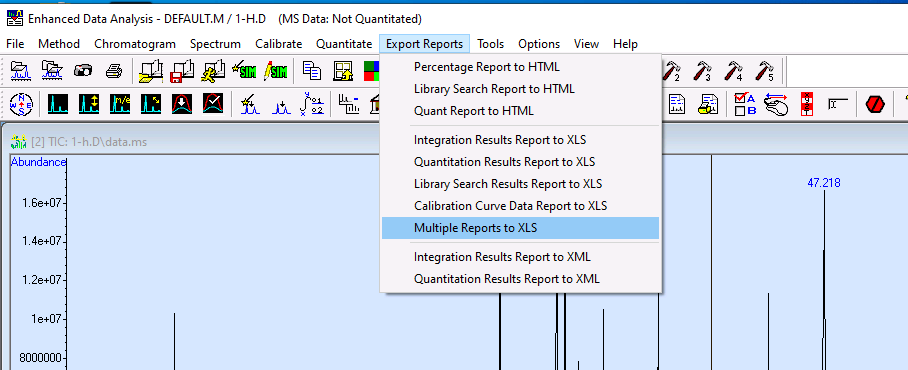The width and height of the screenshot is (908, 370).
Task: Click the red stop hexagon icon
Action: pyautogui.click(x=875, y=105)
